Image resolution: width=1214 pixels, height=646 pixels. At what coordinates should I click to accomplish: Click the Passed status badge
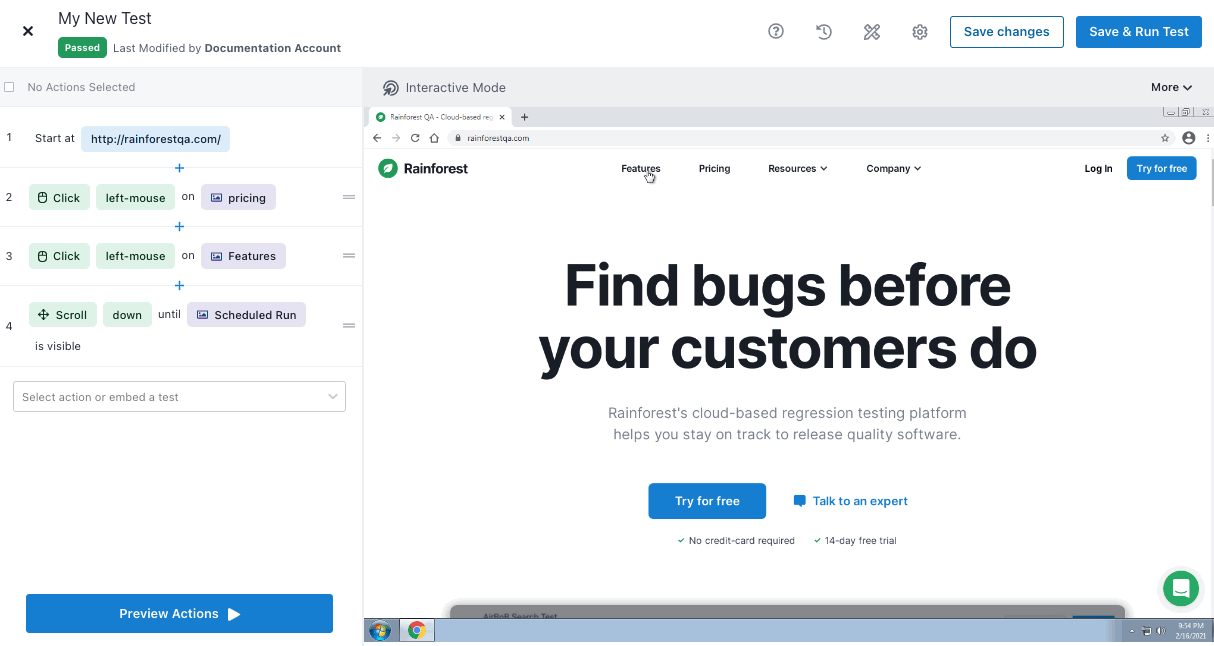pos(82,48)
